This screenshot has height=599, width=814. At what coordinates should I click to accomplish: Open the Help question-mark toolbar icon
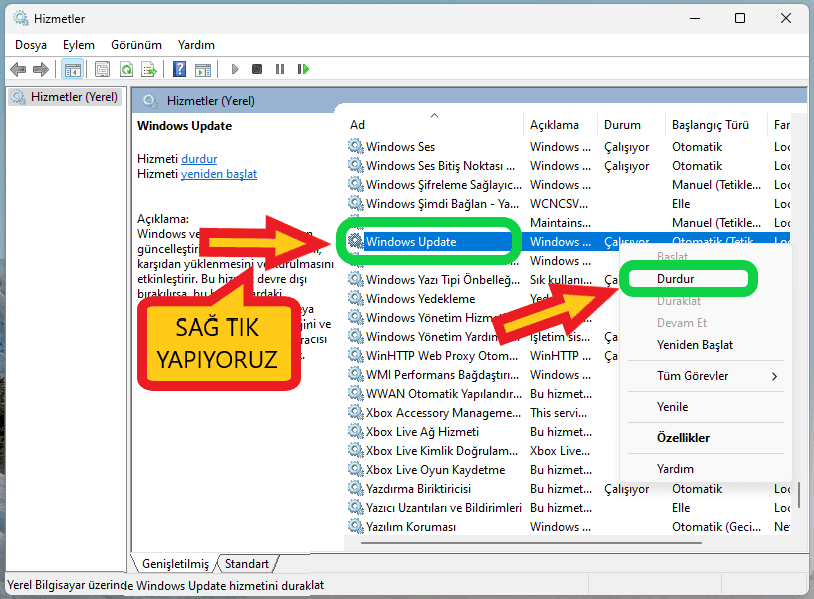pyautogui.click(x=180, y=69)
